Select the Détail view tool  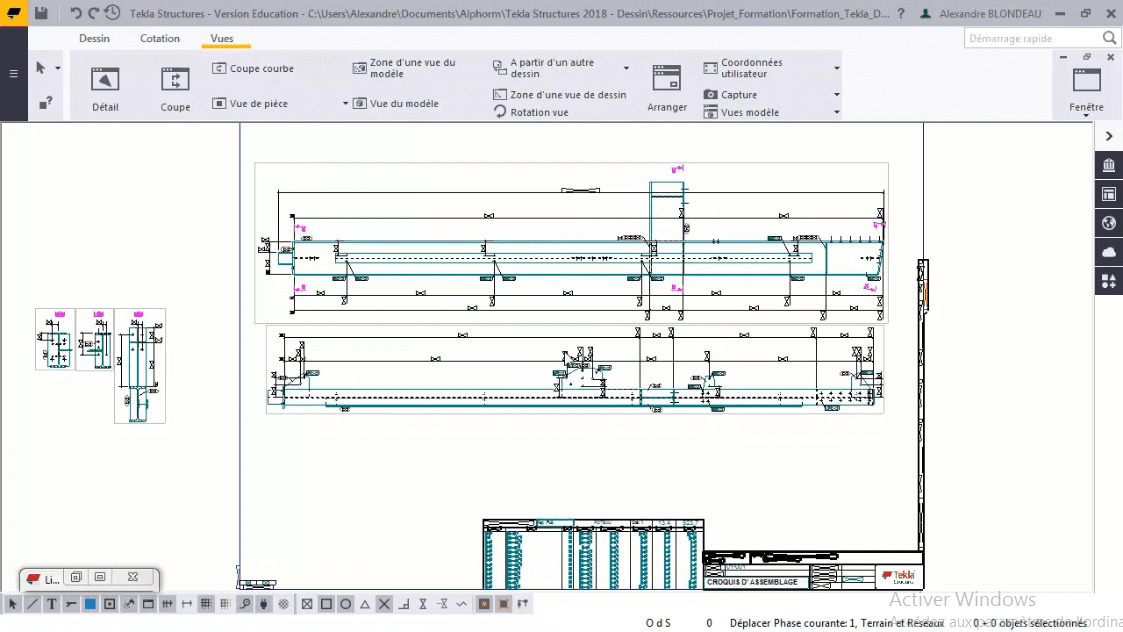coord(104,85)
